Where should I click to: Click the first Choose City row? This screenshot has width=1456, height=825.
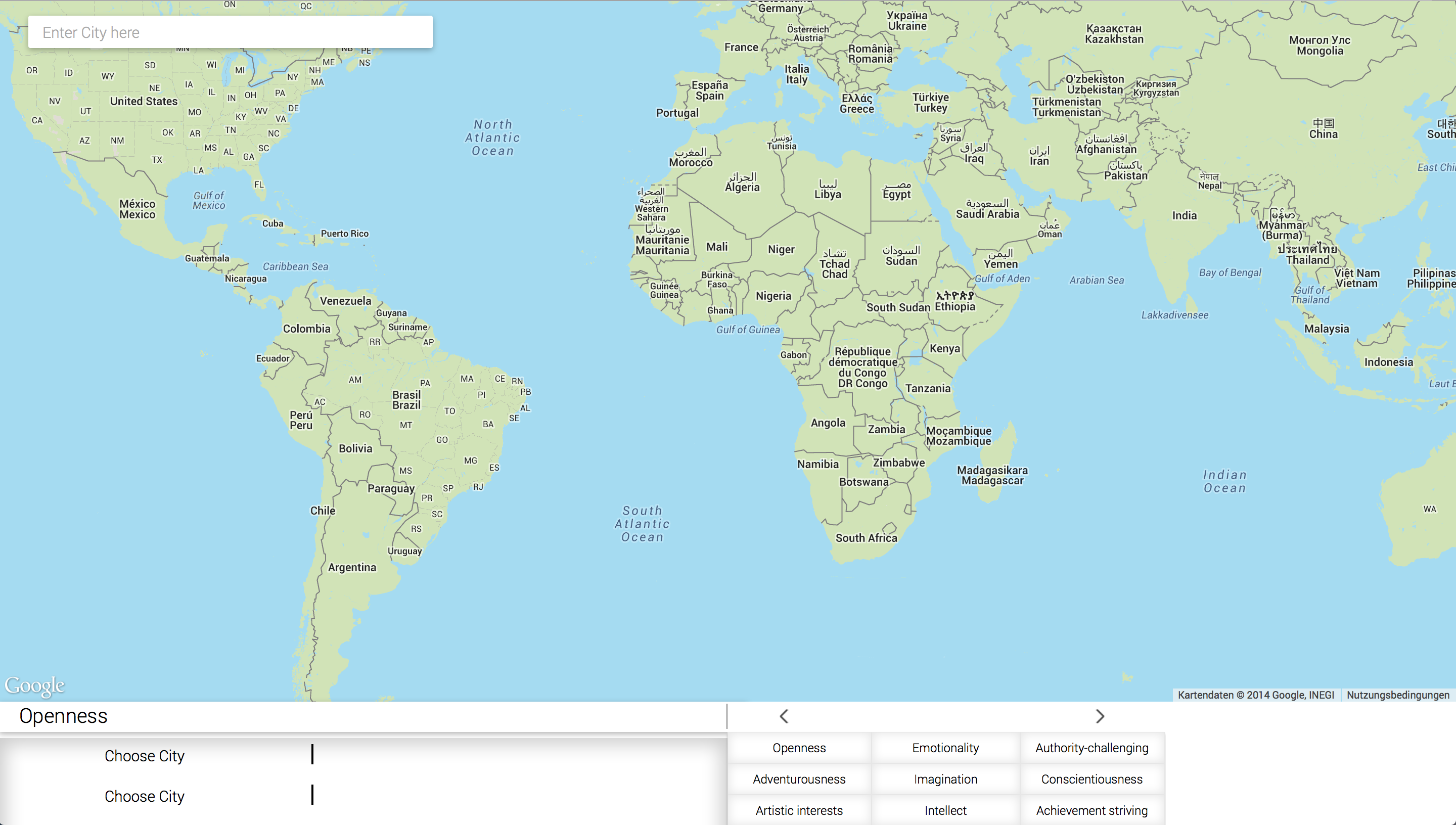click(145, 756)
